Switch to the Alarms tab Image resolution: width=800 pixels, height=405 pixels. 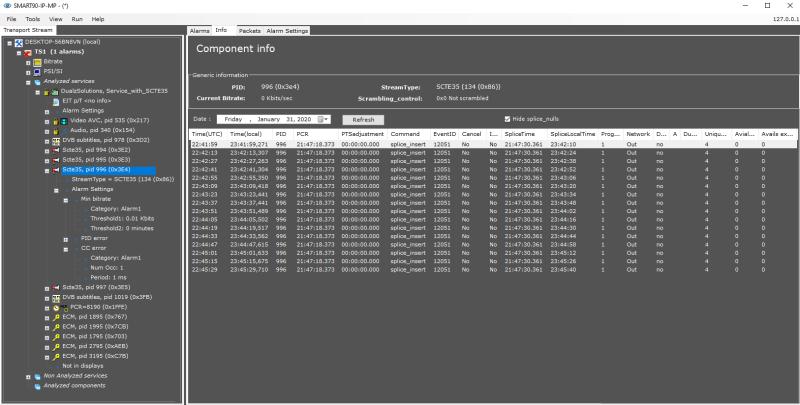199,31
